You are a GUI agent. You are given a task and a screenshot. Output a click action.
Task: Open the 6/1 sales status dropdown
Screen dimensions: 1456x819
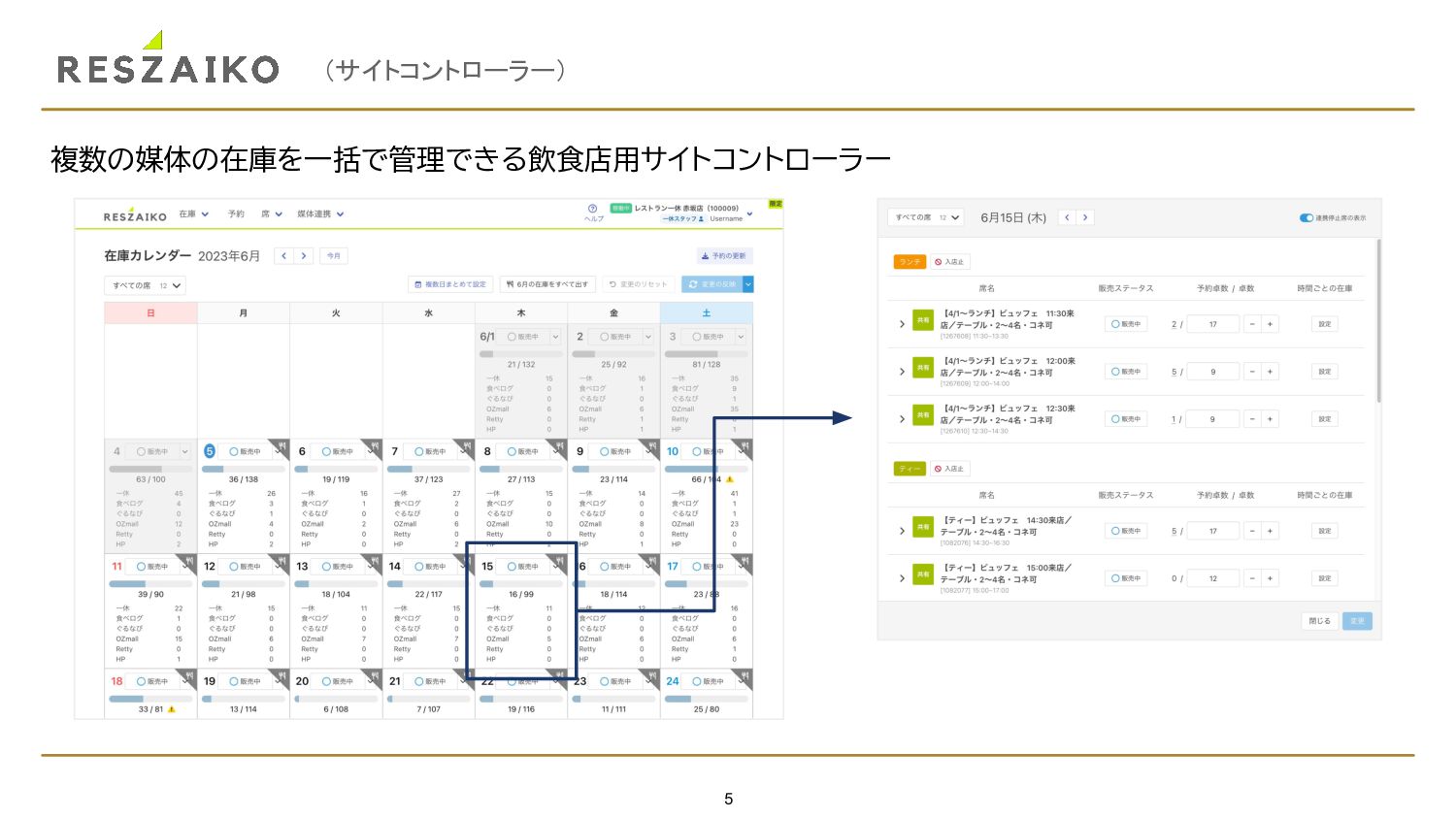[555, 337]
